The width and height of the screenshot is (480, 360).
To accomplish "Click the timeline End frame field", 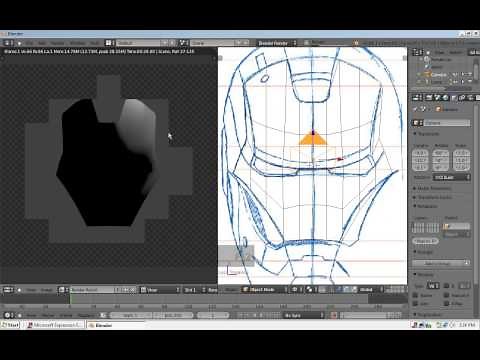I will point(173,315).
